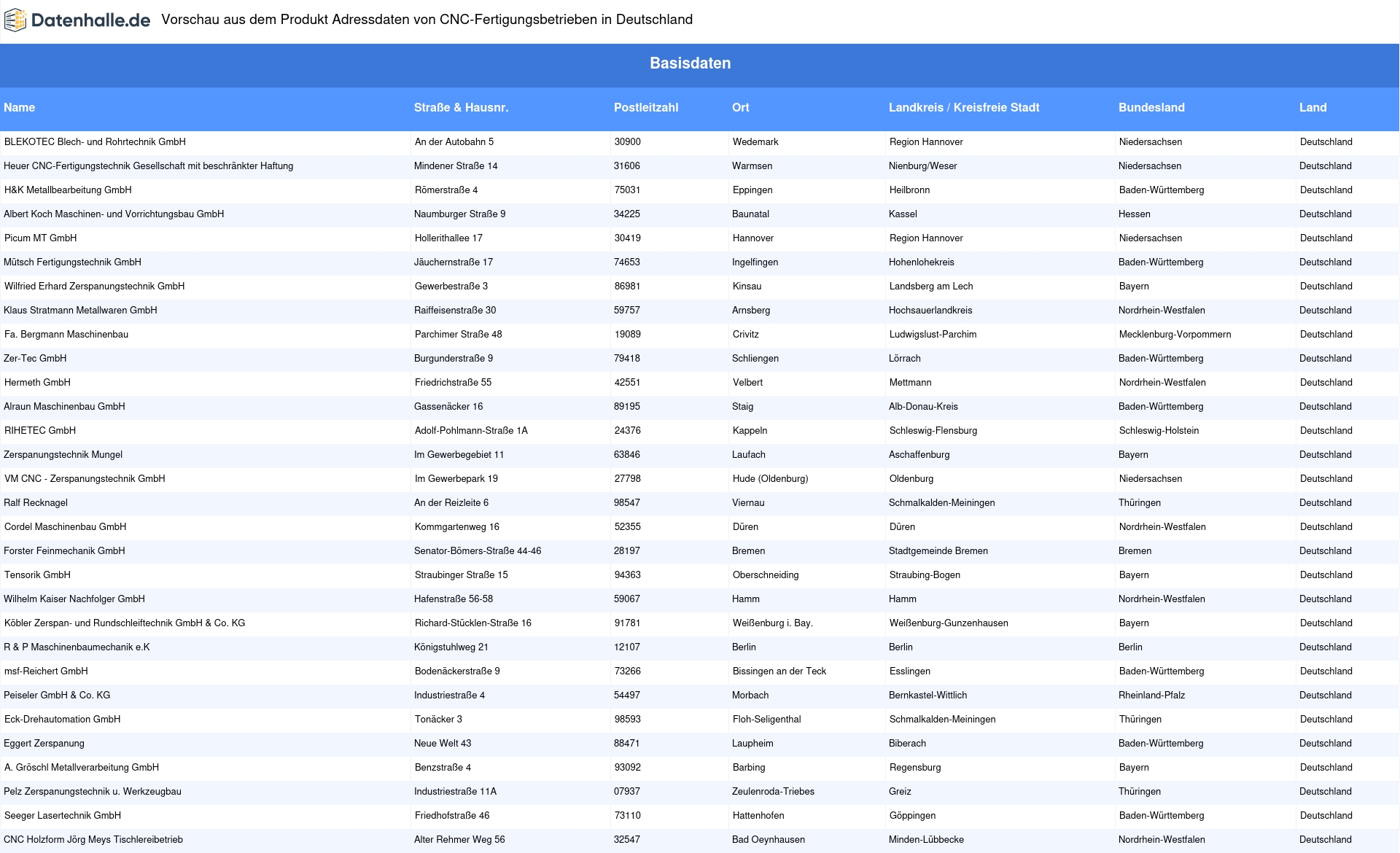Screen dimensions: 1400x853
Task: Click the Senator-Bömers-Straße 44-46 address cell
Action: coord(478,551)
